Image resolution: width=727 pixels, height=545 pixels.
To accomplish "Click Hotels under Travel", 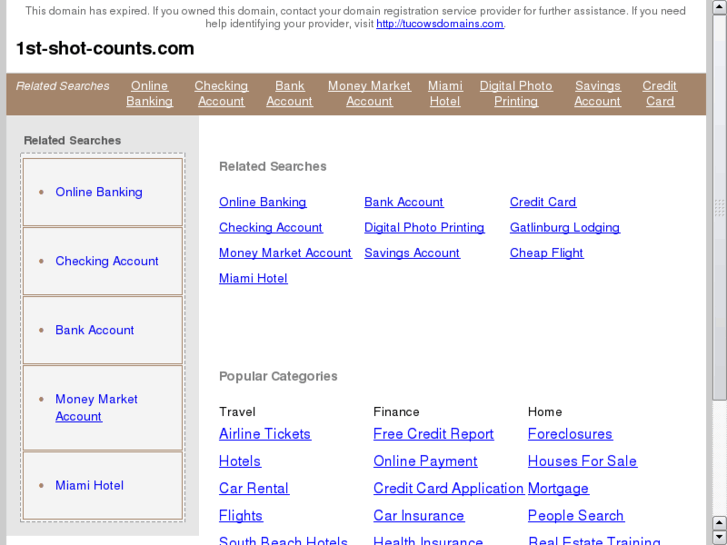I will coord(240,462).
